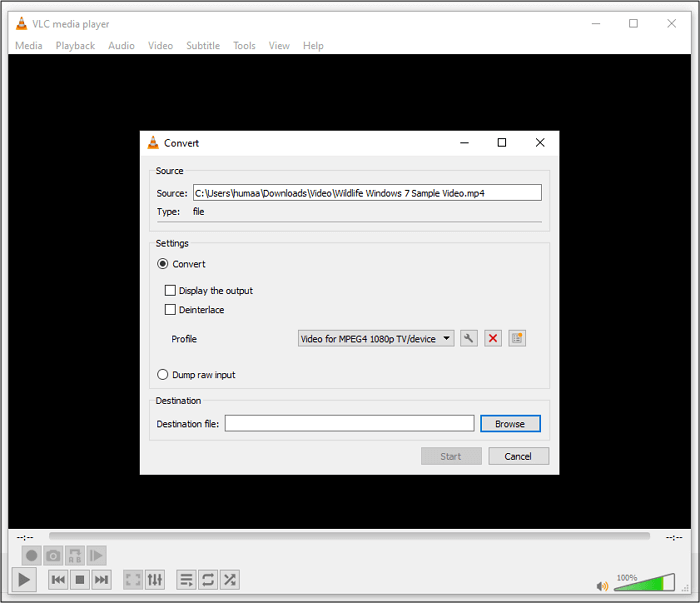
Task: Select the Dump raw input radio button
Action: click(162, 374)
